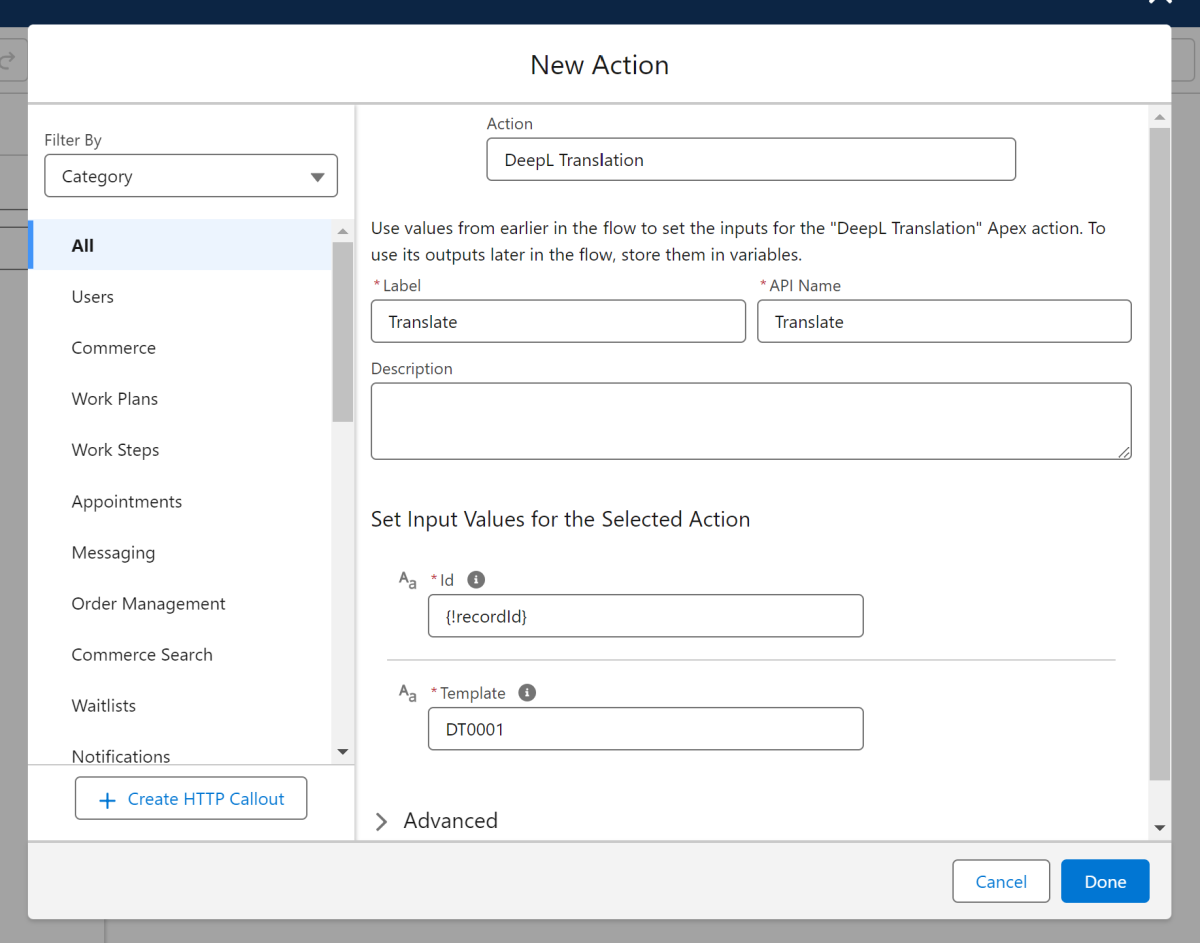
Task: Click the text type icon beside Id
Action: tap(407, 580)
